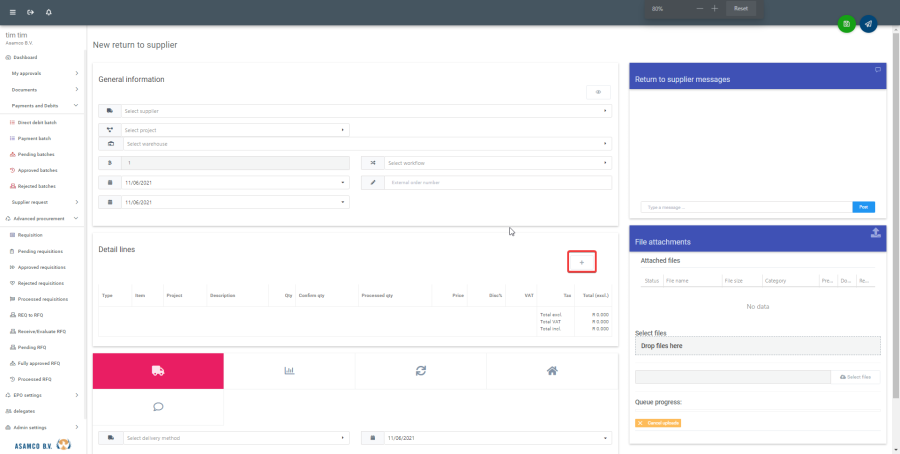Add a detail line with plus button

582,262
